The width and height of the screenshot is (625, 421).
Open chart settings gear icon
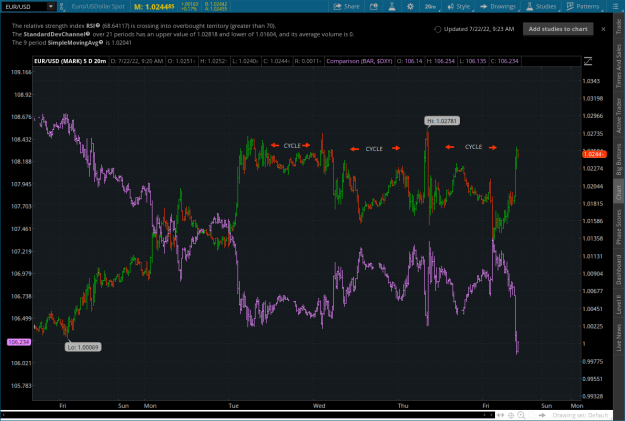click(410, 6)
